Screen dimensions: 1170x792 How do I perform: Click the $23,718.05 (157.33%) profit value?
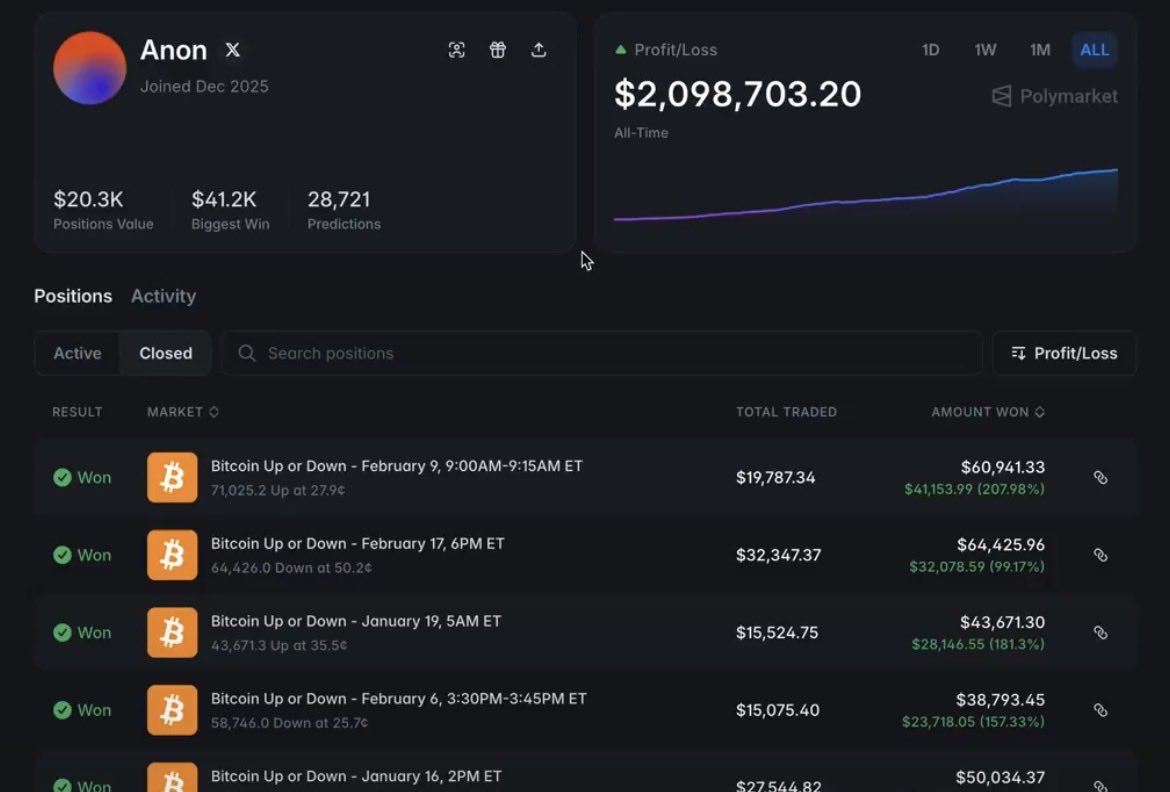click(x=973, y=722)
